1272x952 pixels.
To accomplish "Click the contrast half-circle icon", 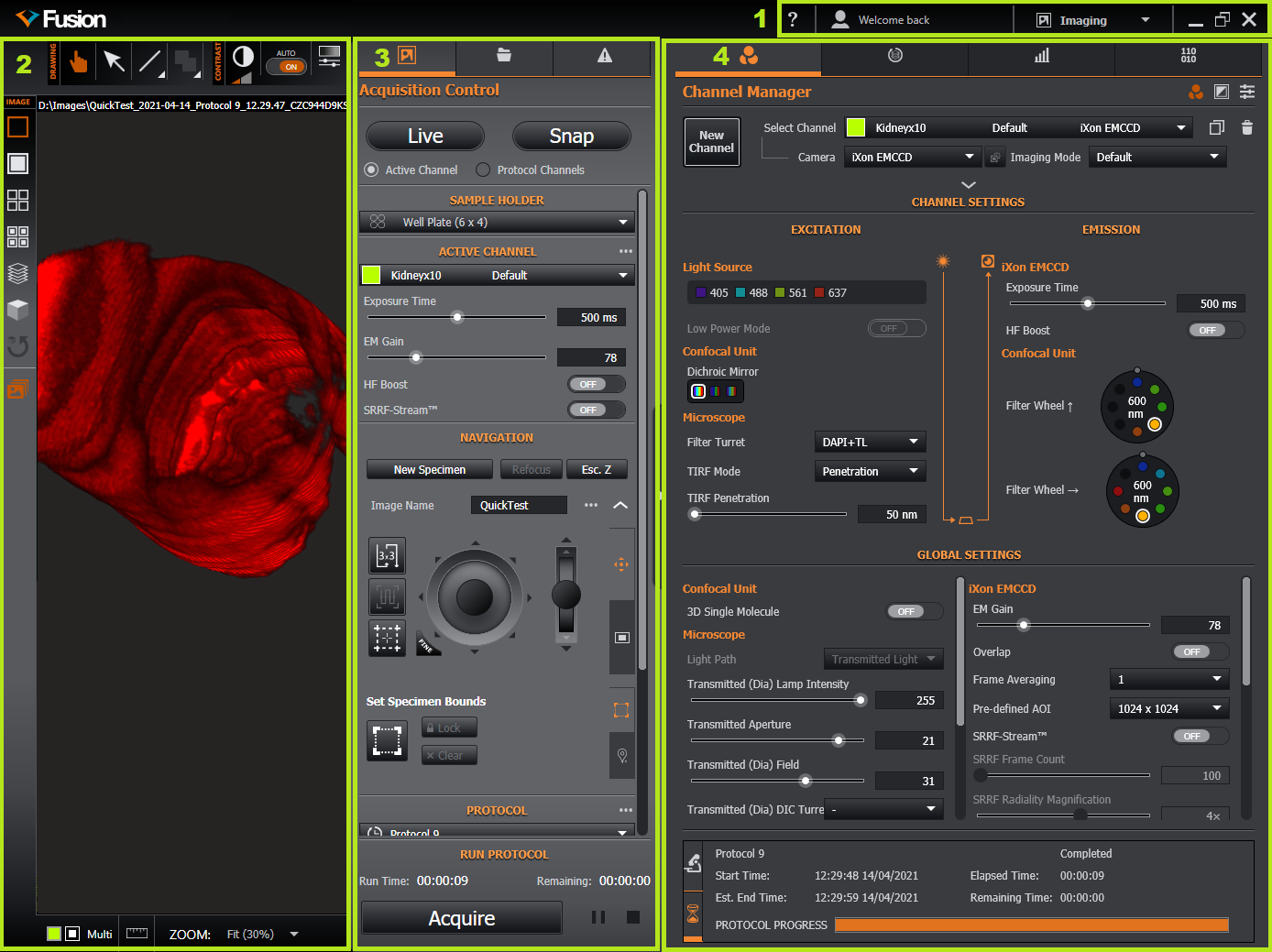I will click(x=243, y=58).
